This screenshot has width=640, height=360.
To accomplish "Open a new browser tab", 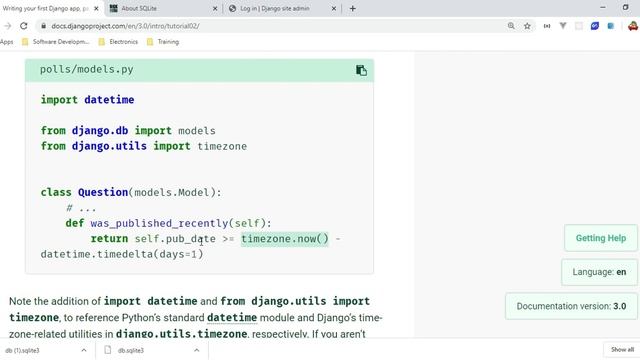I will (353, 8).
